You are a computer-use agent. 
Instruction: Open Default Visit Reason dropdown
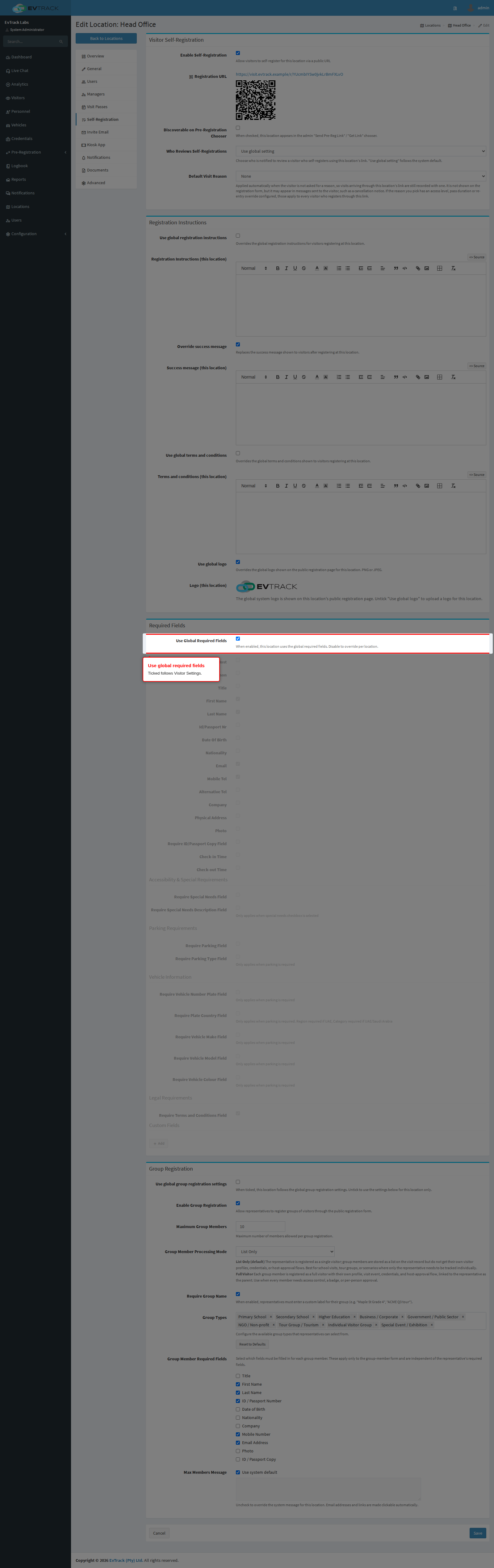pos(361,176)
